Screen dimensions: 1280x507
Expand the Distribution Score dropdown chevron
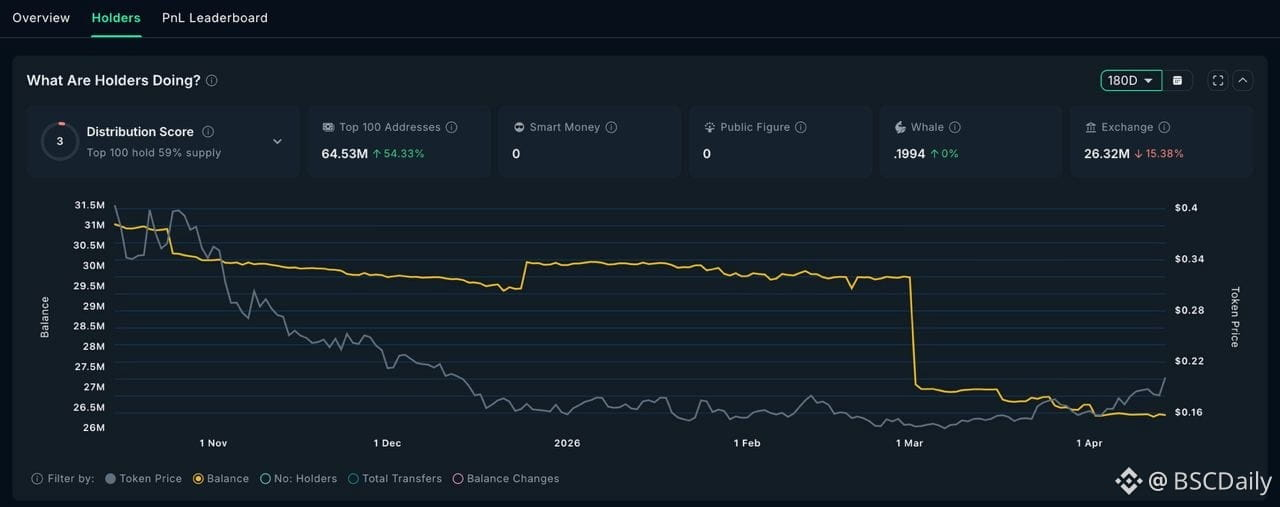(277, 142)
